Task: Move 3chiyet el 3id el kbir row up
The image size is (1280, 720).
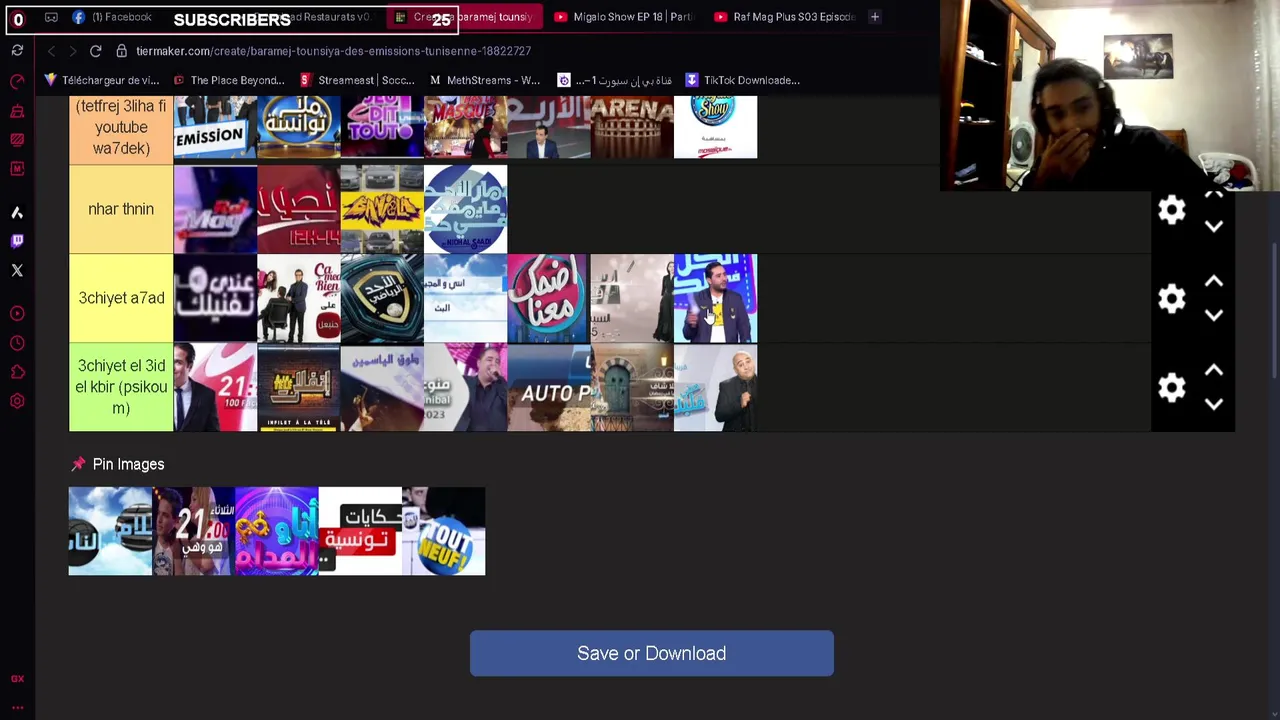Action: point(1214,371)
